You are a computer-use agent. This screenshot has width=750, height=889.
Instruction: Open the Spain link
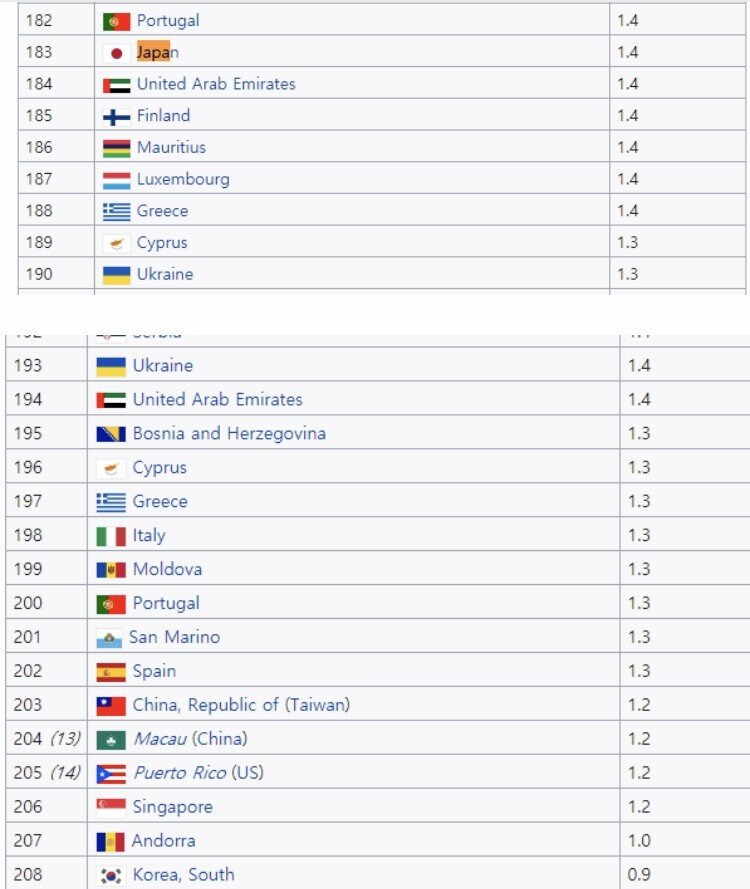click(x=154, y=671)
